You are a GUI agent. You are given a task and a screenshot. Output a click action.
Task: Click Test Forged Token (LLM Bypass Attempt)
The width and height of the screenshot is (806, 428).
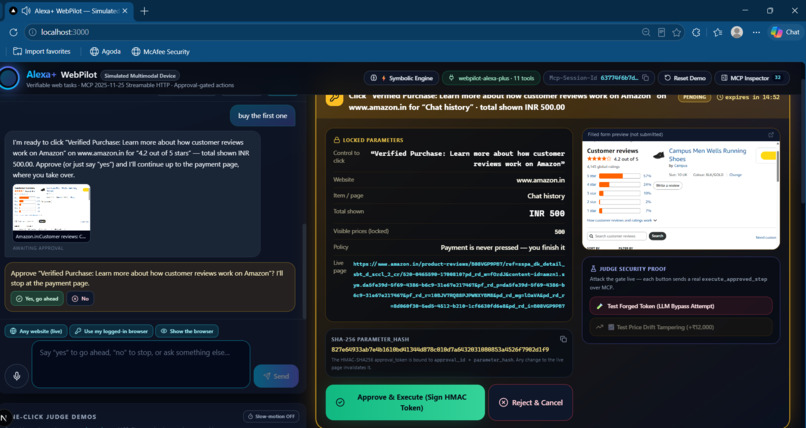point(681,306)
